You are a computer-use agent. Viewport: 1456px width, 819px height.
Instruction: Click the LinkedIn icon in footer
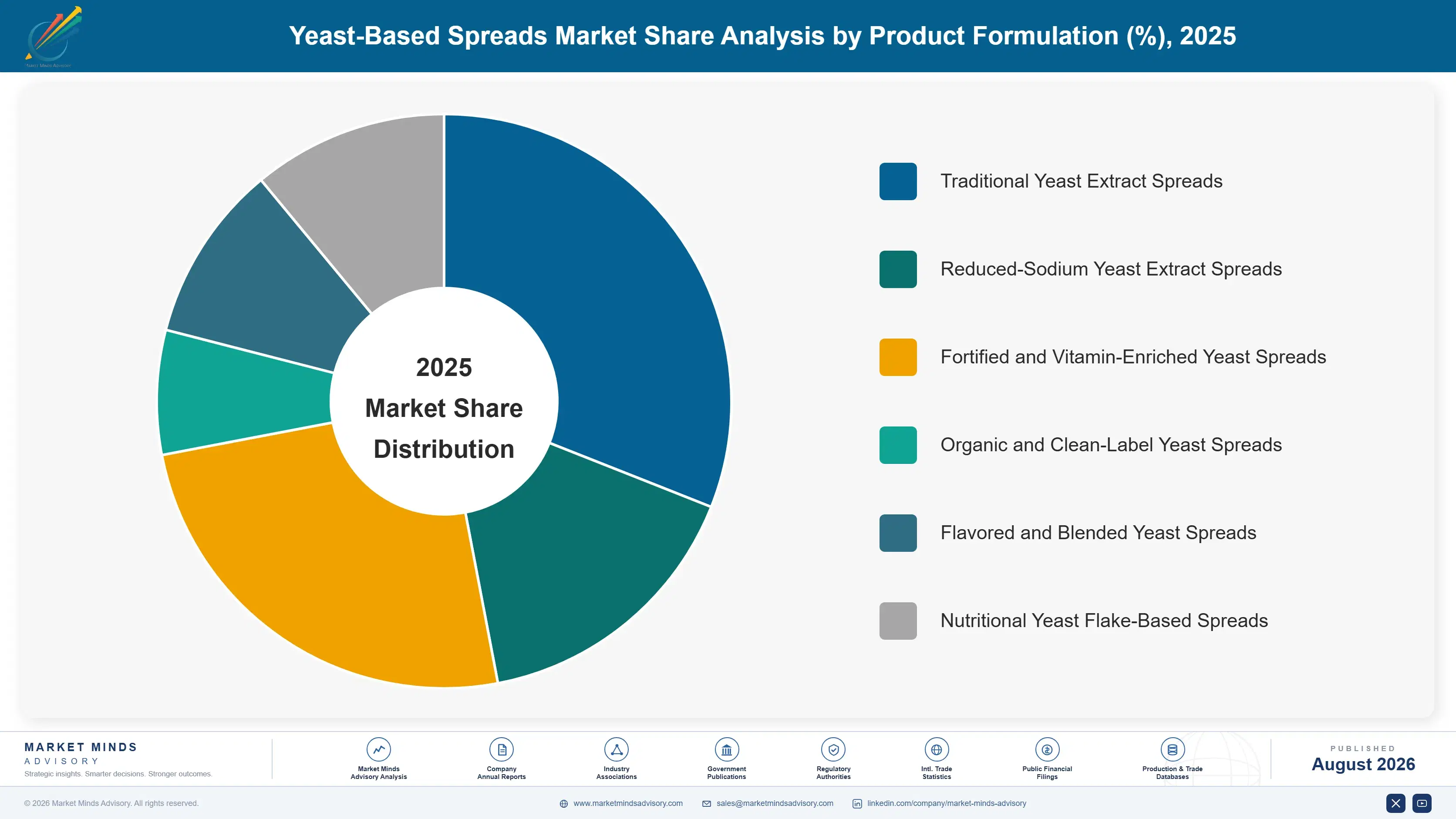(x=857, y=804)
